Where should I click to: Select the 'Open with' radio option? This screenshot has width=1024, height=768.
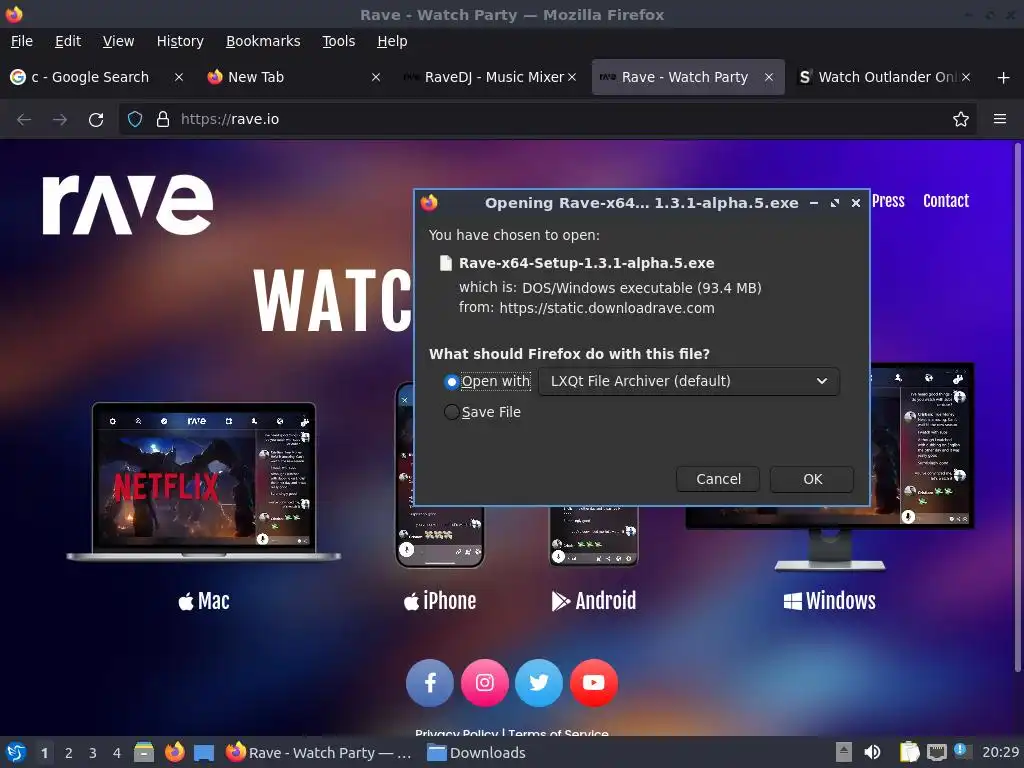pyautogui.click(x=451, y=381)
